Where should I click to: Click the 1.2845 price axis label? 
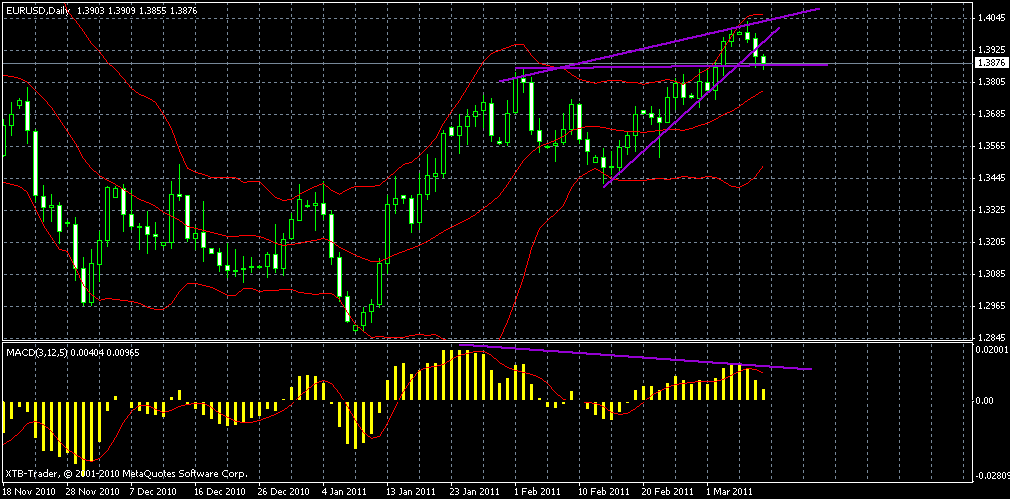pyautogui.click(x=991, y=337)
